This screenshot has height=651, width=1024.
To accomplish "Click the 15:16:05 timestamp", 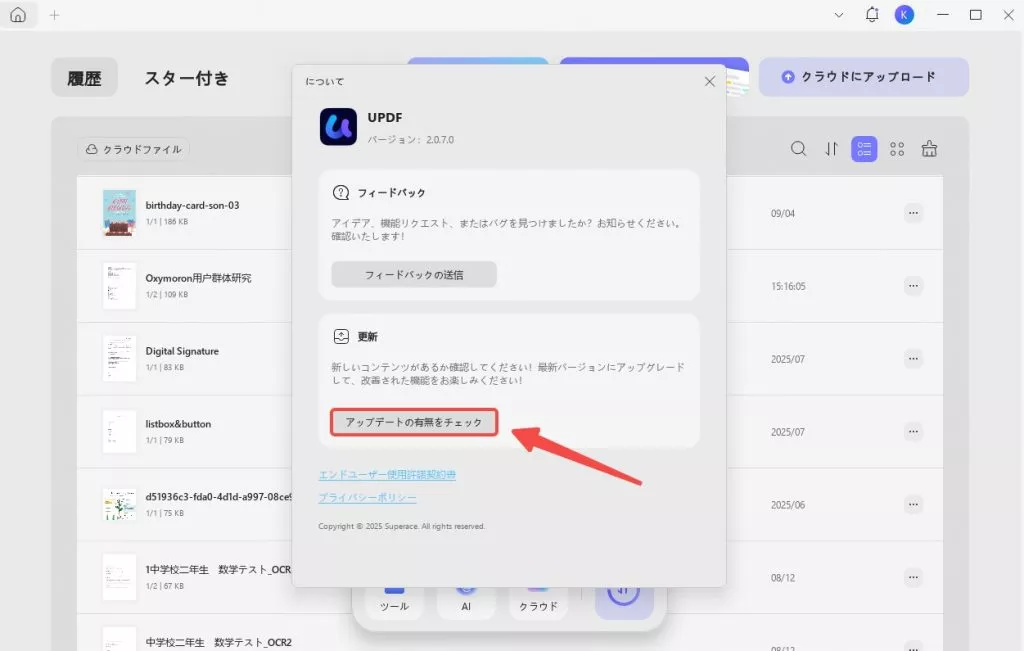I will pos(788,286).
